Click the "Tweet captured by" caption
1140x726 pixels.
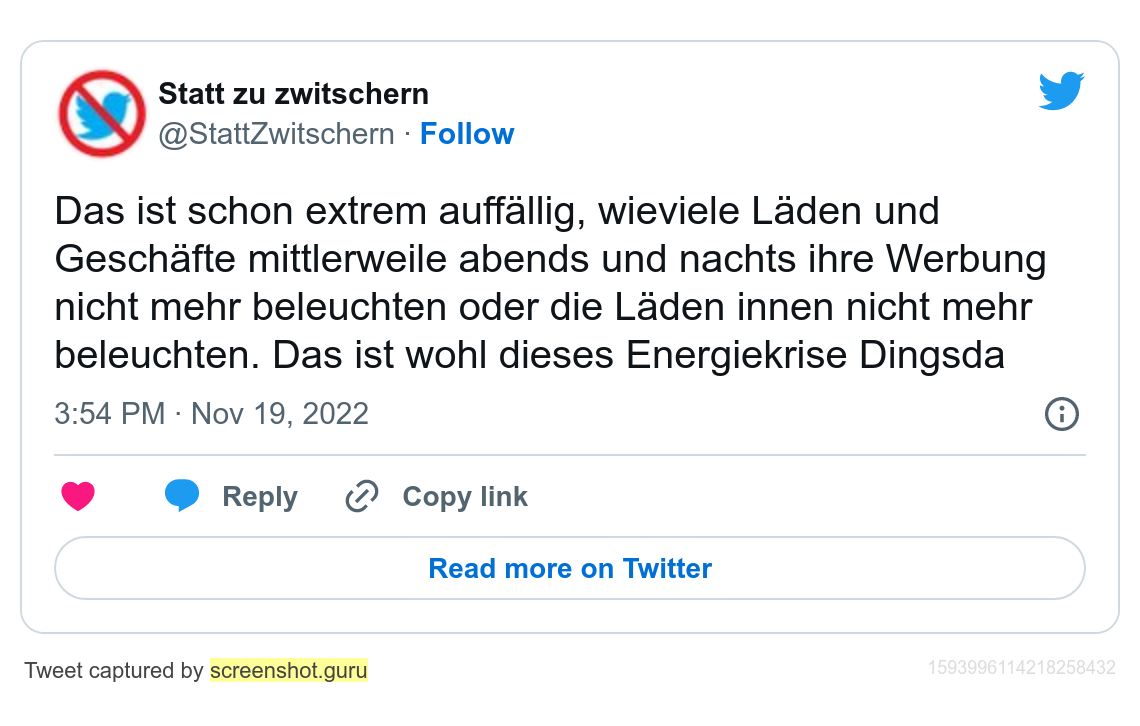[x=114, y=670]
